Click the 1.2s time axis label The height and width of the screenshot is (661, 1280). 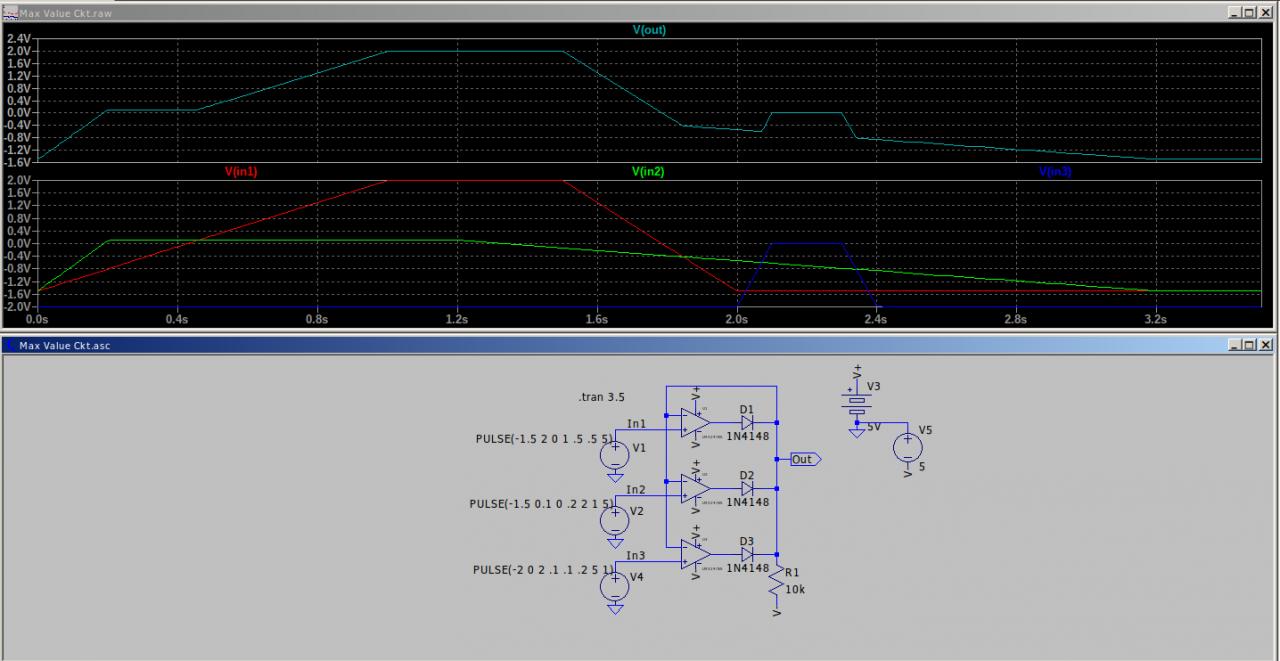click(x=457, y=320)
